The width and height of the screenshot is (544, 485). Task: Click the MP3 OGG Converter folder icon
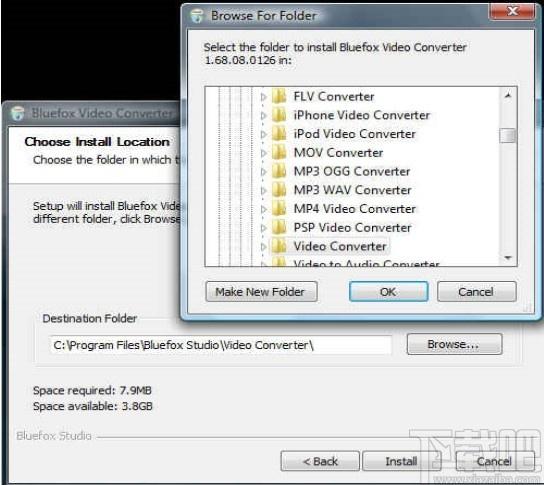[279, 171]
